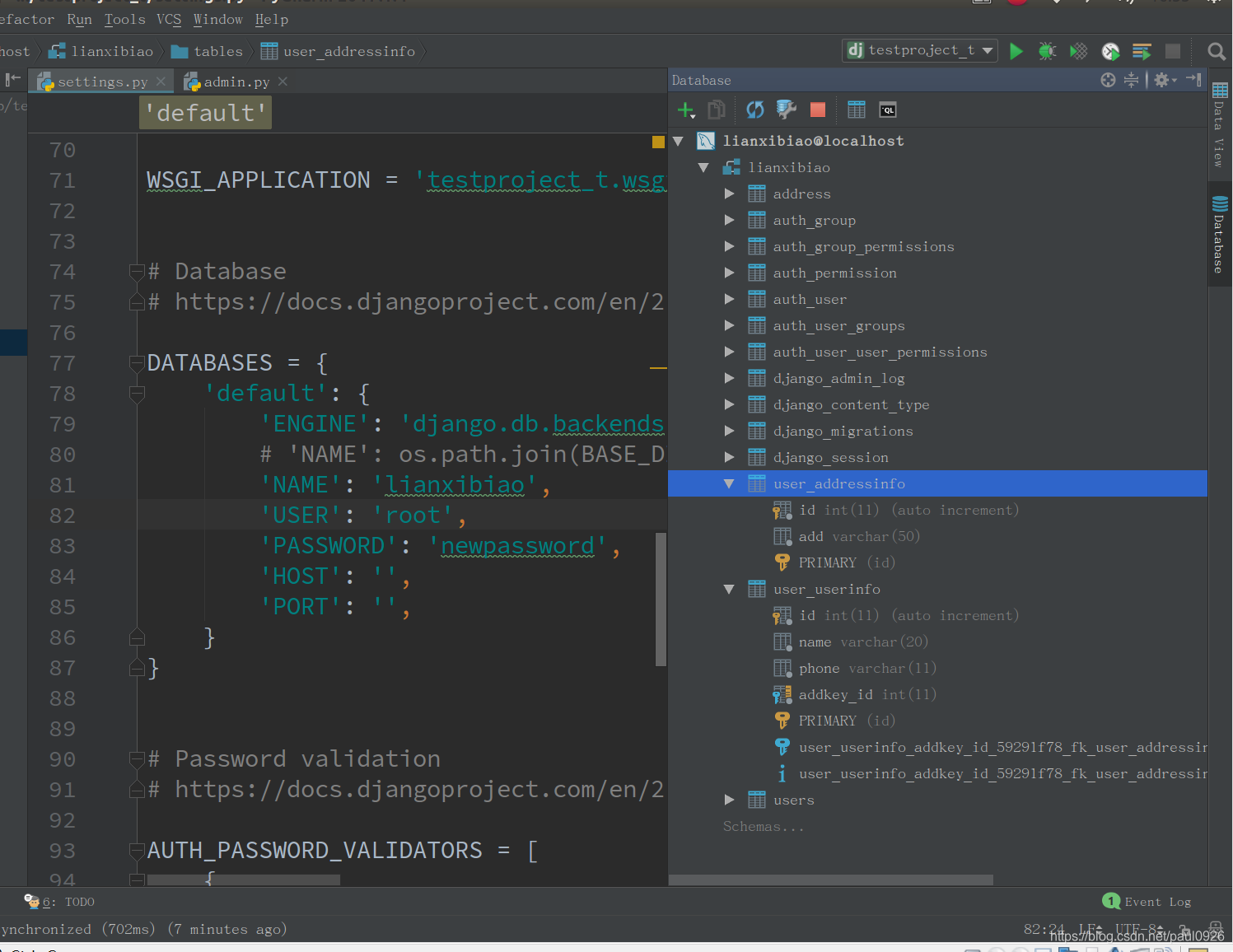Open Event Log notification badge
The height and width of the screenshot is (952, 1233).
1111,901
